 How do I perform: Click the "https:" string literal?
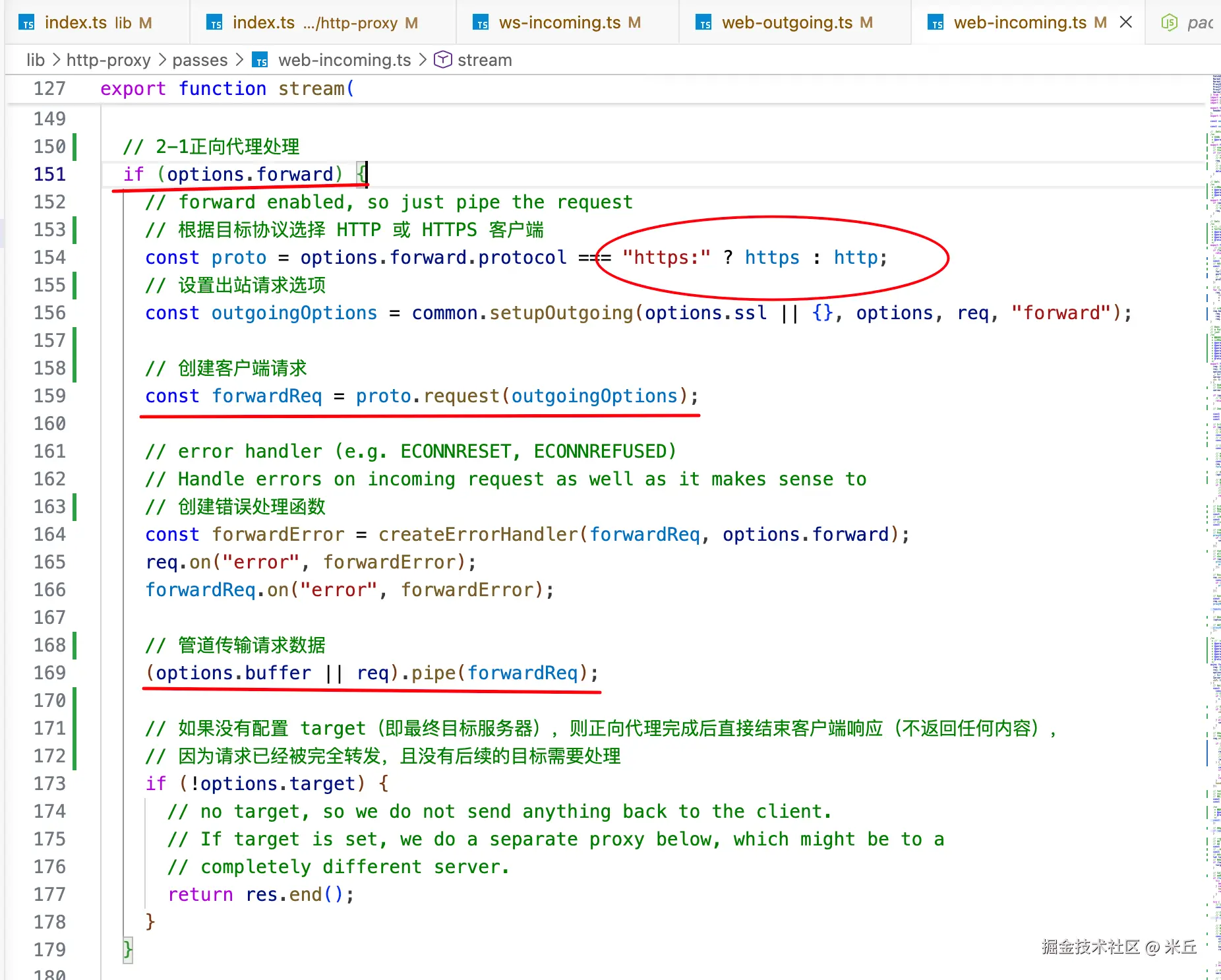point(667,257)
